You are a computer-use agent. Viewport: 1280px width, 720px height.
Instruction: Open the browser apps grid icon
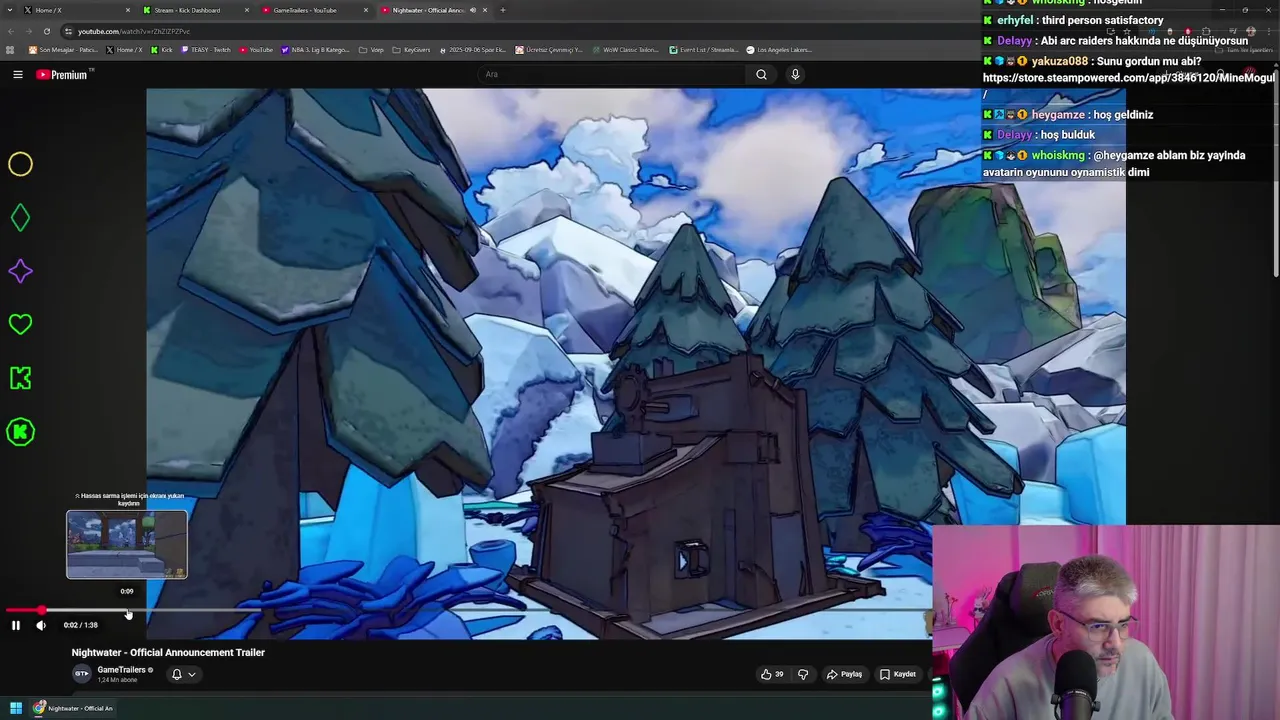click(10, 50)
